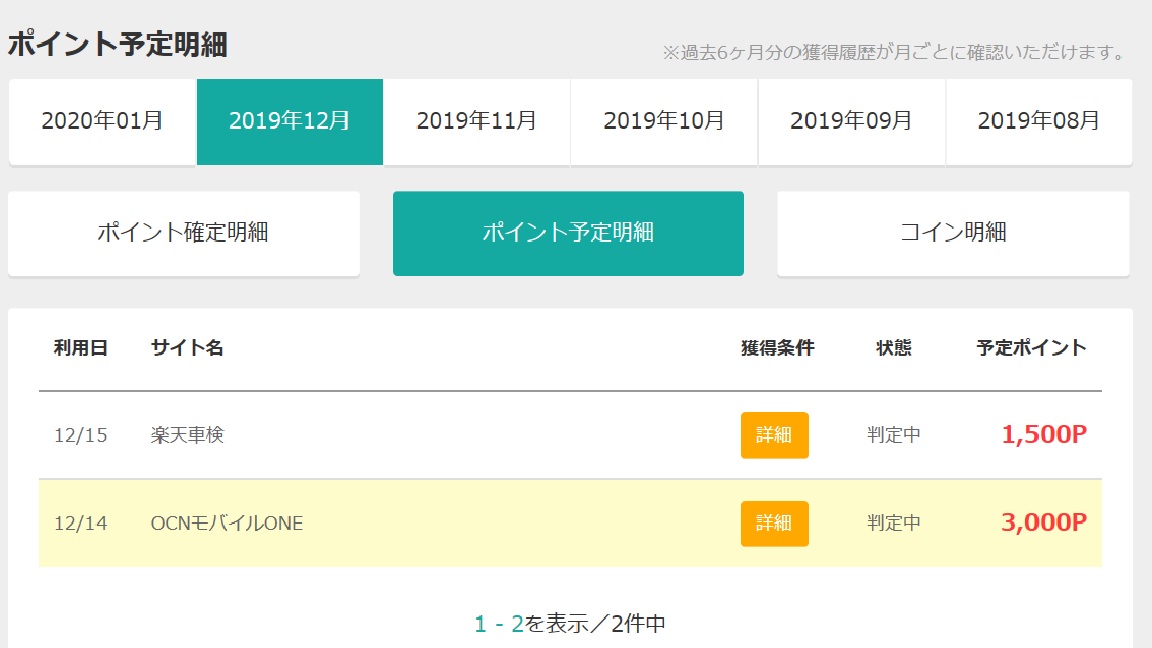Open ポイント確定明細 section
The height and width of the screenshot is (648, 1152).
point(184,234)
